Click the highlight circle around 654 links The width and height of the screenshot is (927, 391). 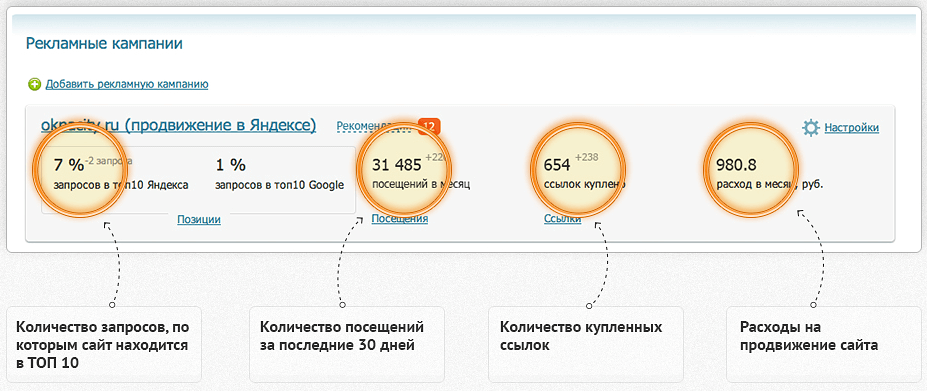tap(579, 170)
